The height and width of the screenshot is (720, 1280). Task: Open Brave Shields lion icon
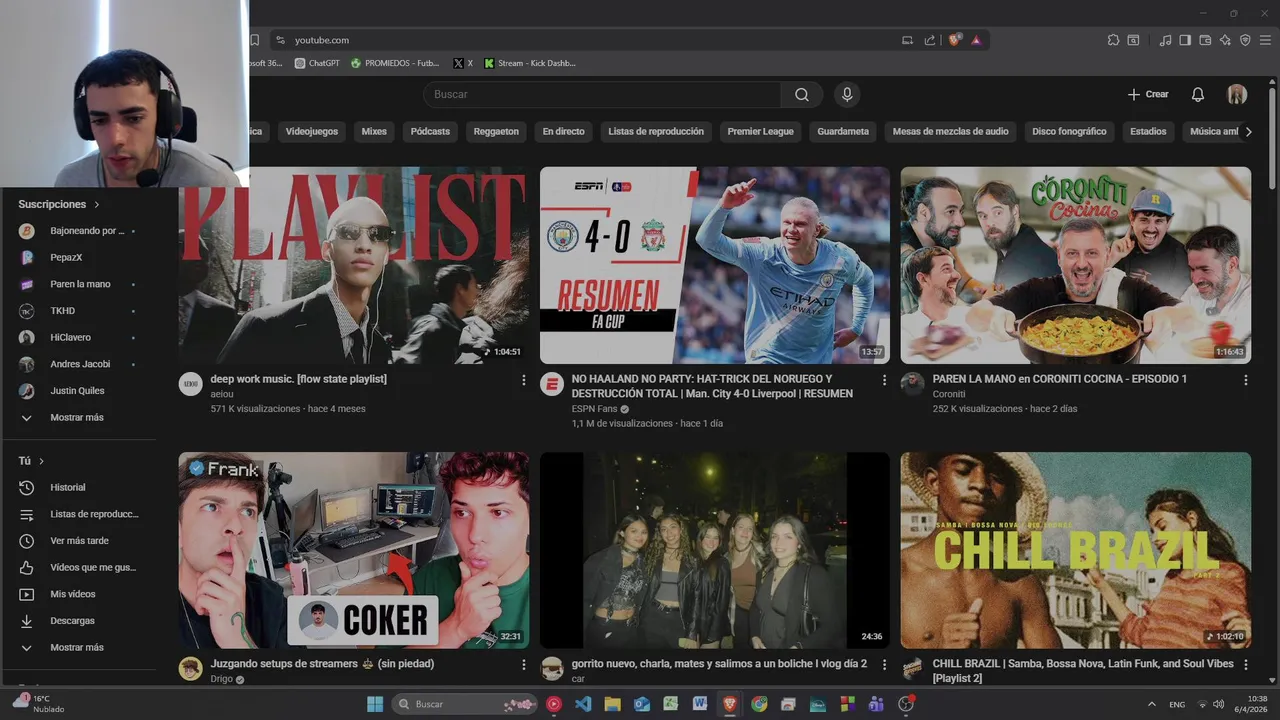click(x=954, y=40)
